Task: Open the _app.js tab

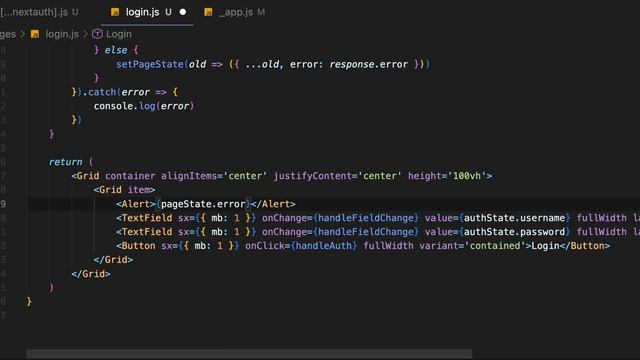Action: point(235,12)
